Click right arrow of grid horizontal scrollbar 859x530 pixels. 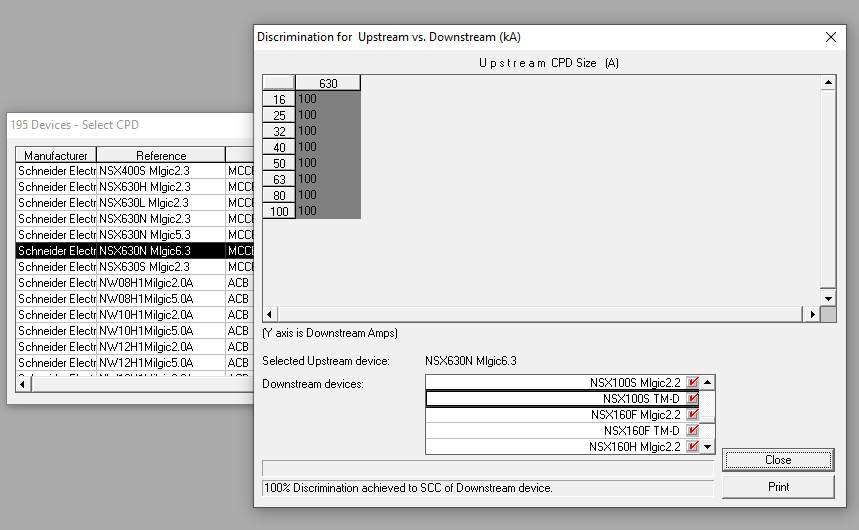coord(812,315)
